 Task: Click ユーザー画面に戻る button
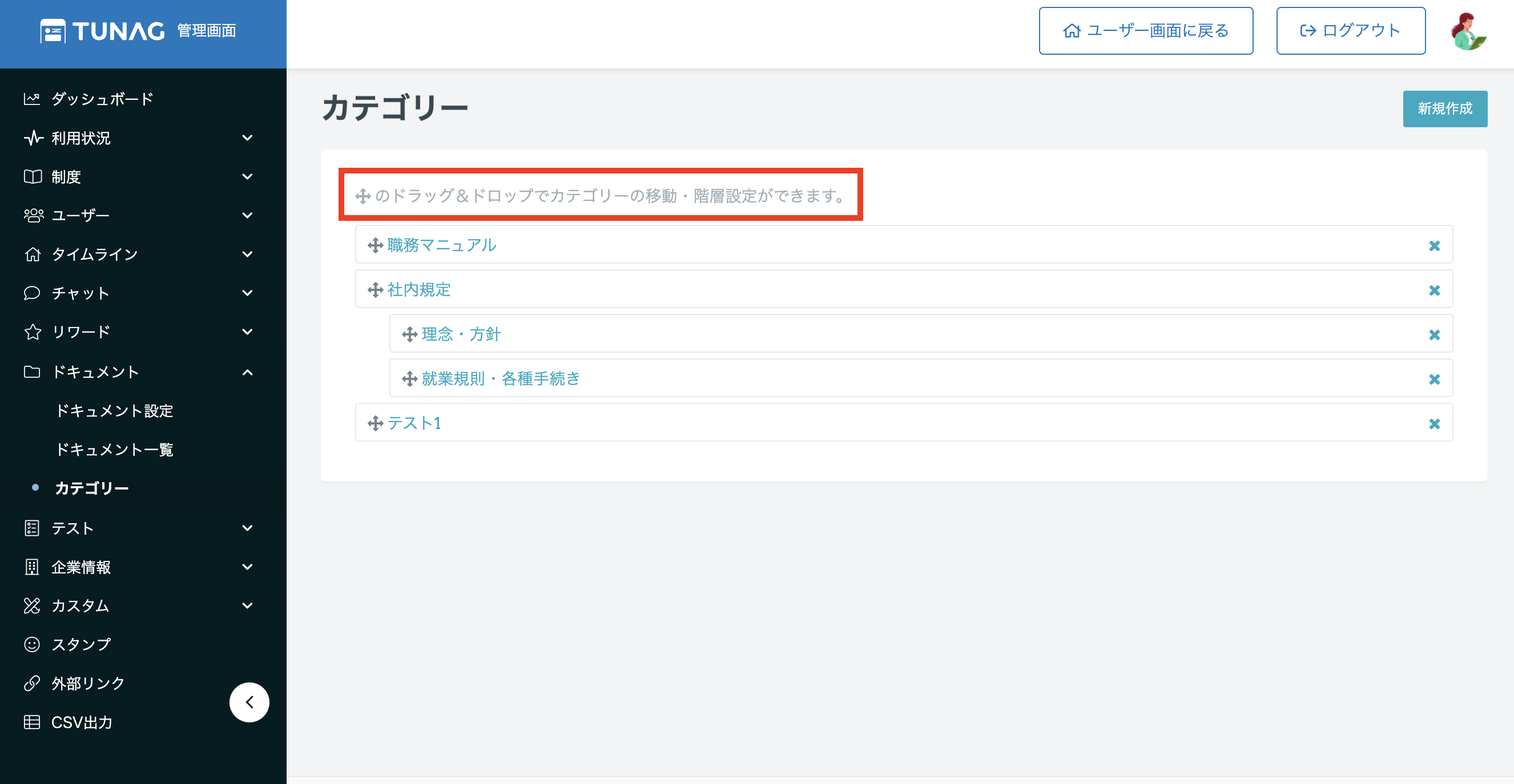pyautogui.click(x=1146, y=31)
